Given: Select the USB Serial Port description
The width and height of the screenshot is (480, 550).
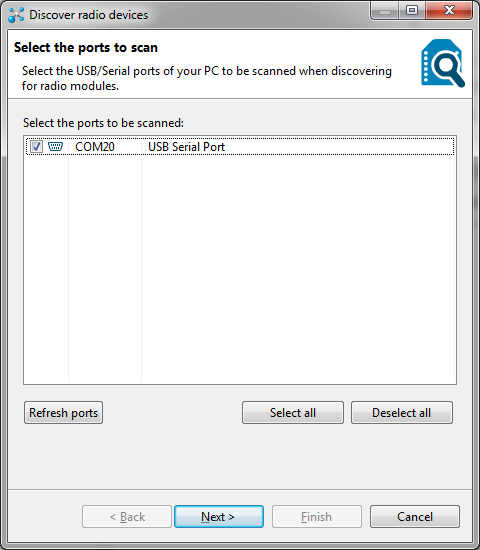Looking at the screenshot, I should click(186, 147).
